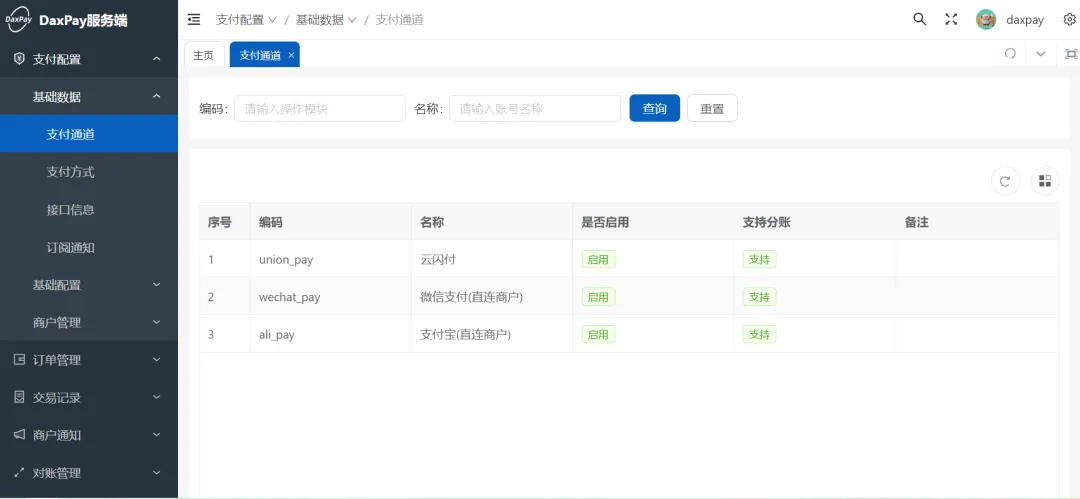The image size is (1080, 499).
Task: Click the 重置 button
Action: (x=712, y=108)
